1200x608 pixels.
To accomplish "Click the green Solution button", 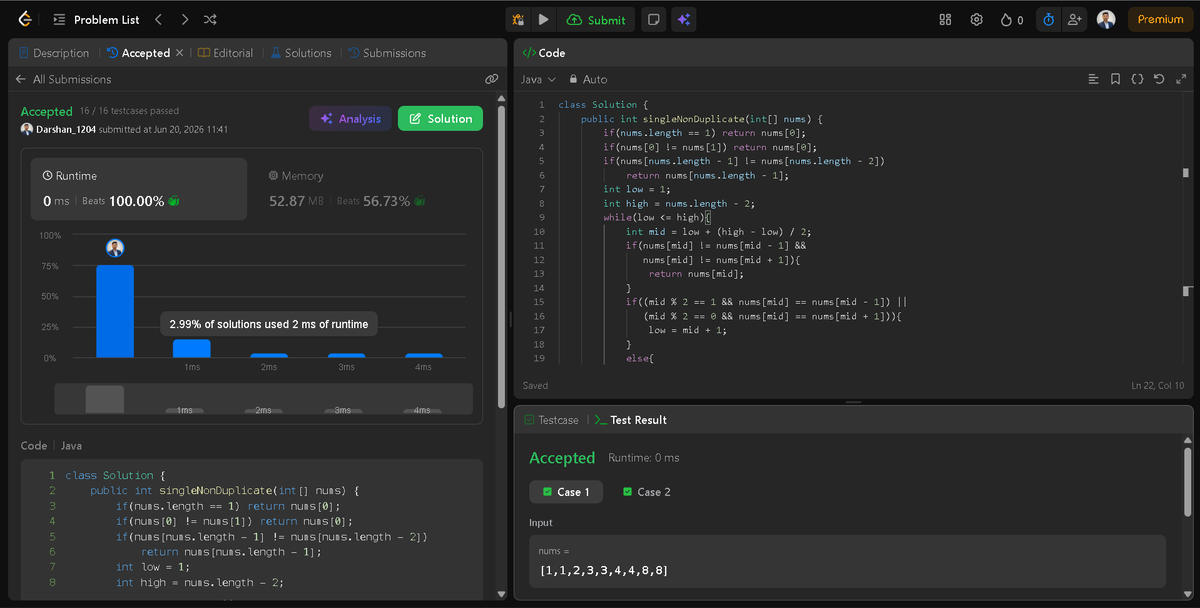I will pos(440,118).
